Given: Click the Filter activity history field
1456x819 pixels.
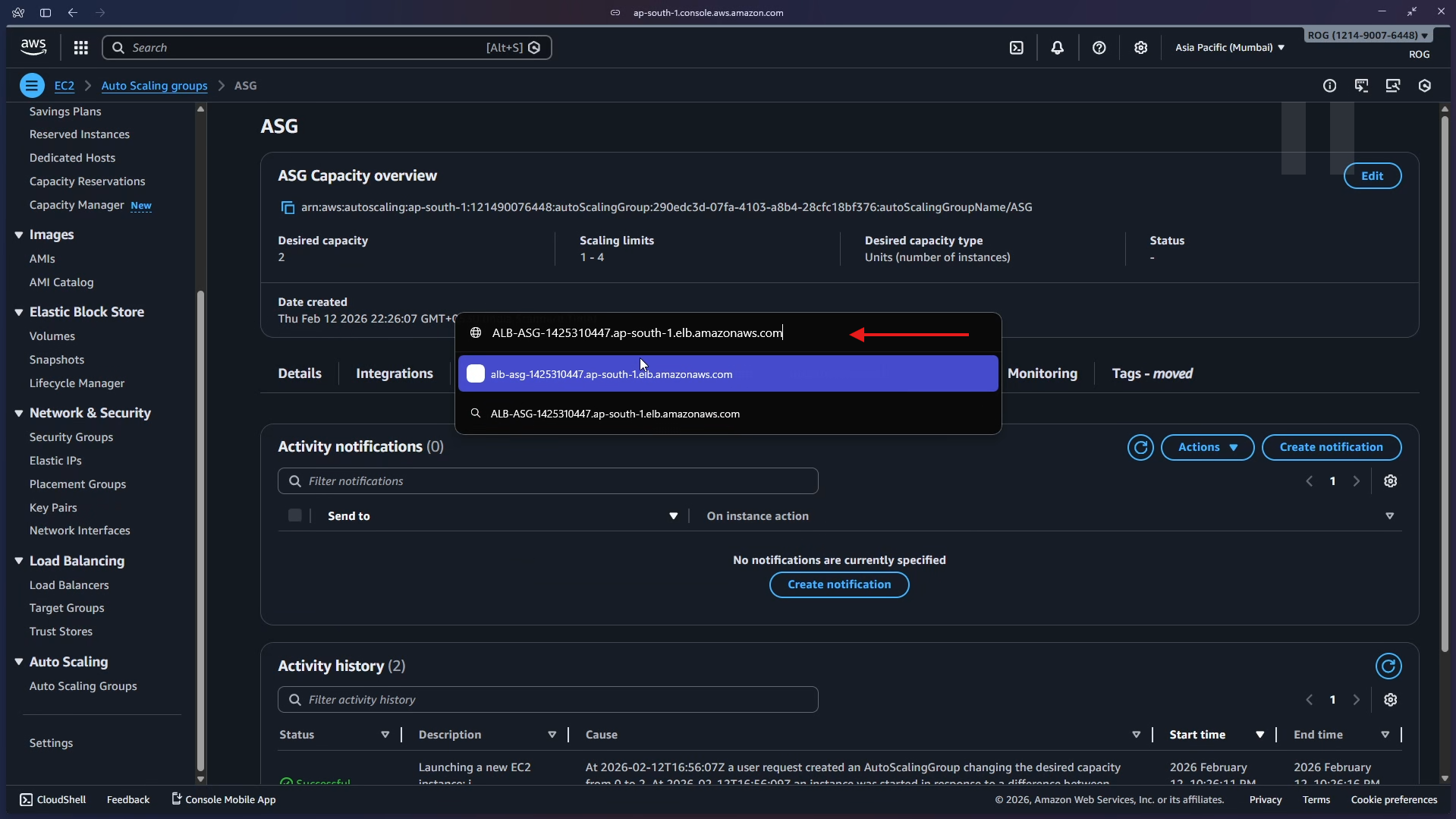Looking at the screenshot, I should (548, 699).
